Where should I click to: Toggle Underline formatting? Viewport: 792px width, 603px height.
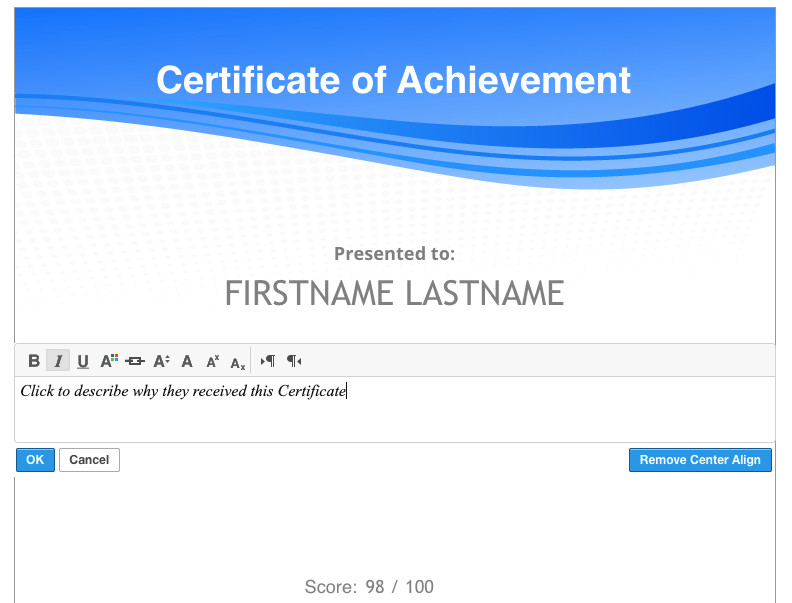coord(83,361)
